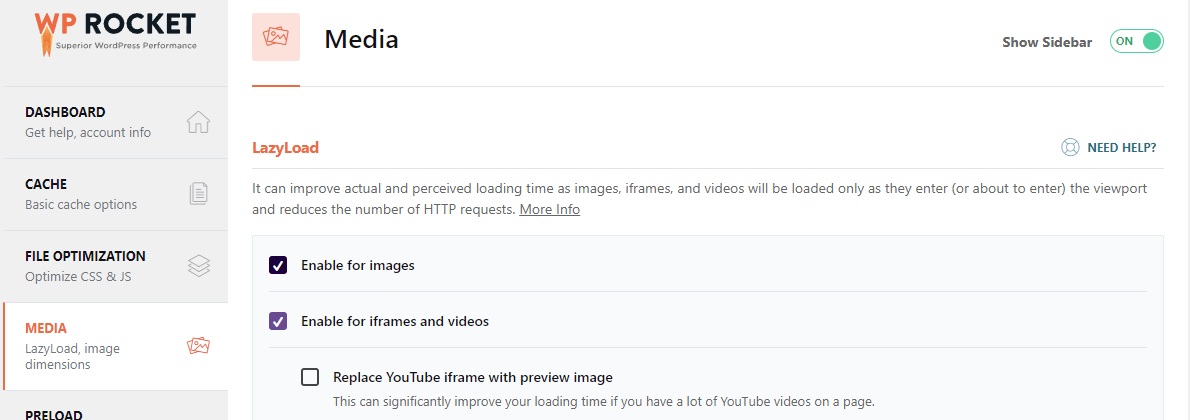Uncheck Enable for images

pos(278,265)
